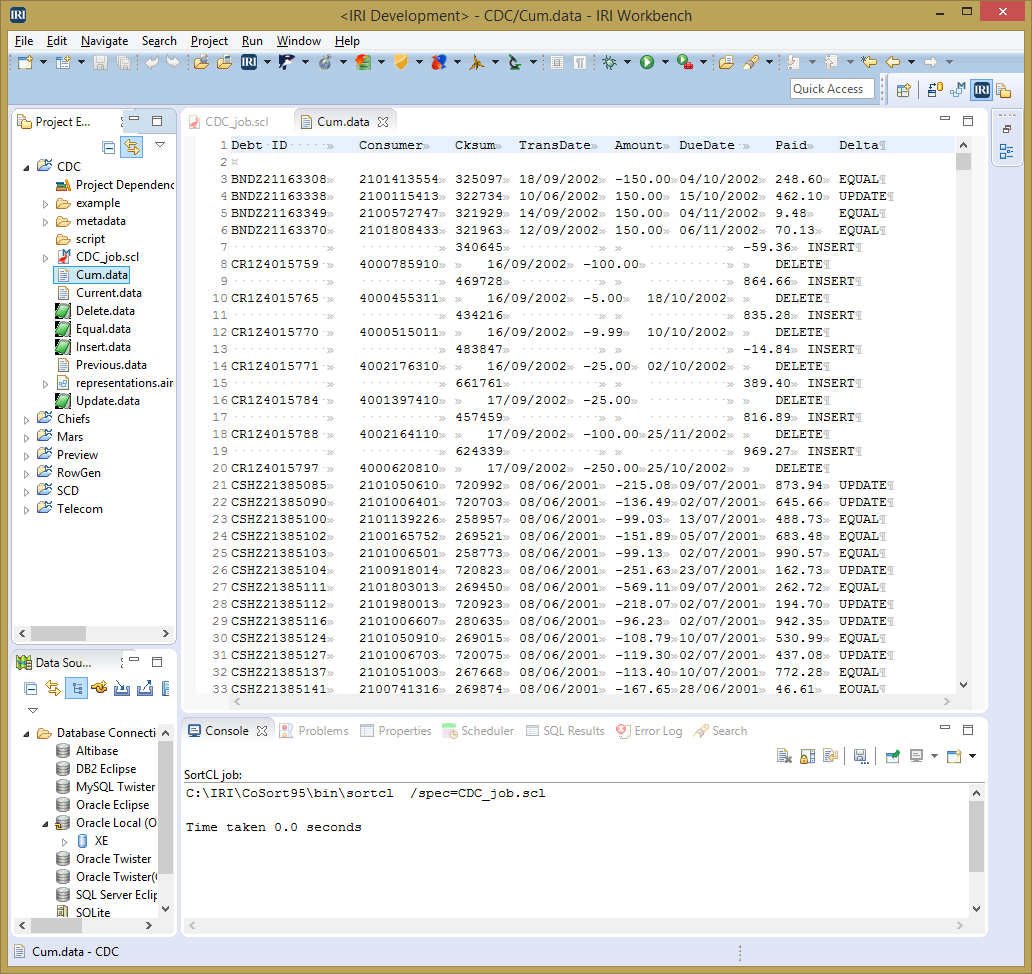1032x974 pixels.
Task: Open dropdown arrow next to New icon
Action: click(43, 63)
